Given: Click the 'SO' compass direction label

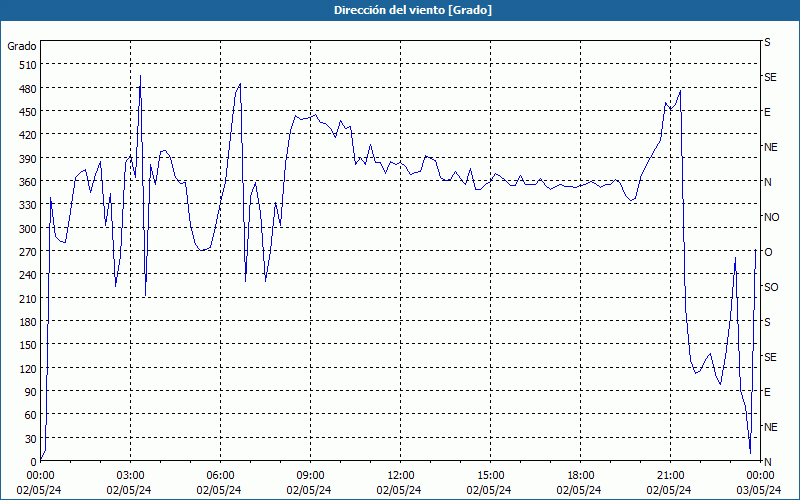Looking at the screenshot, I should point(771,287).
